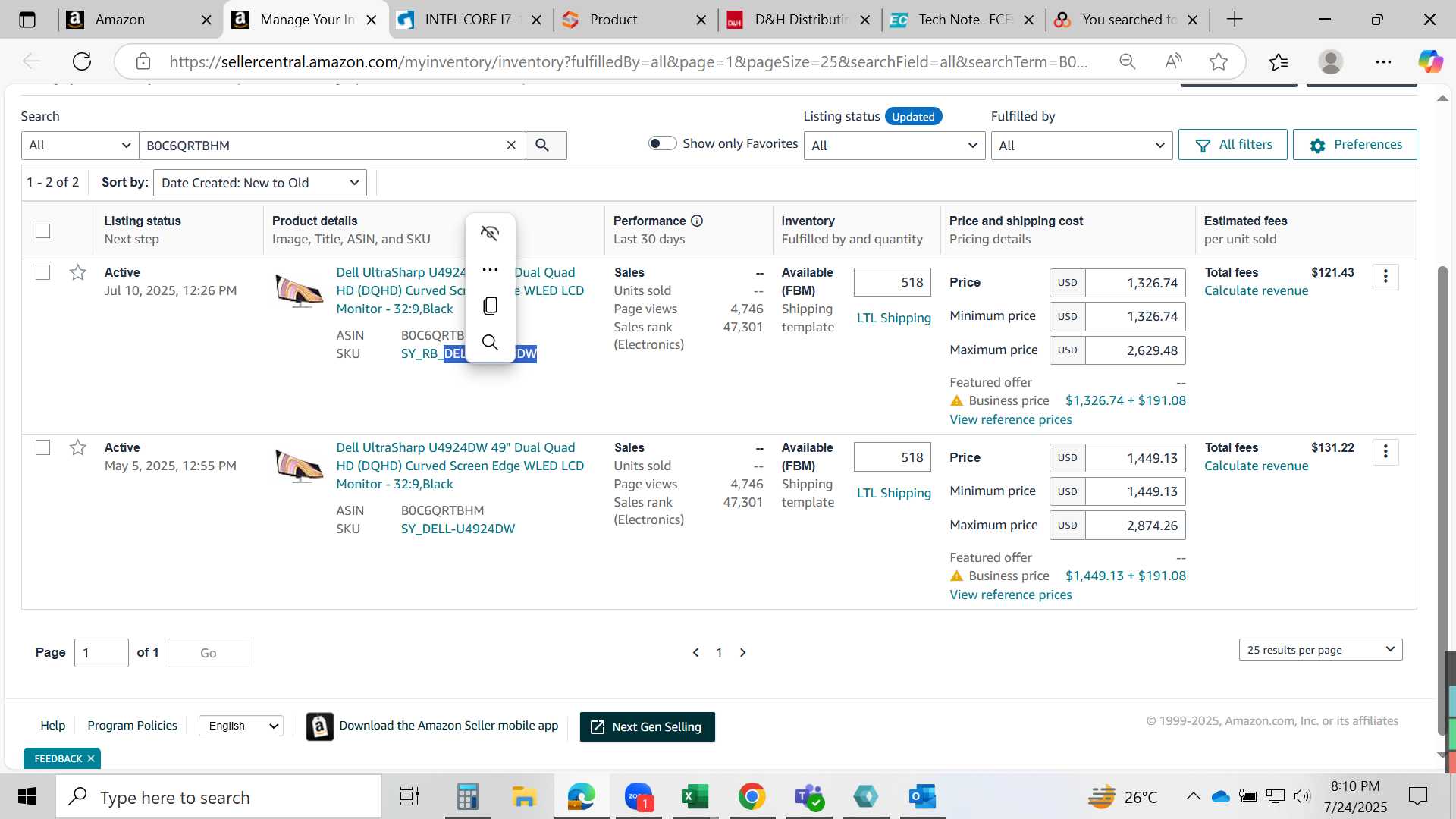
Task: Click the search icon in the selection popup
Action: point(490,342)
